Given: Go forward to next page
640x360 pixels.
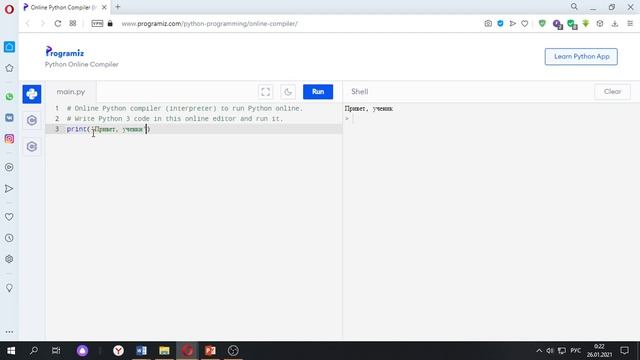Looking at the screenshot, I should (42, 24).
